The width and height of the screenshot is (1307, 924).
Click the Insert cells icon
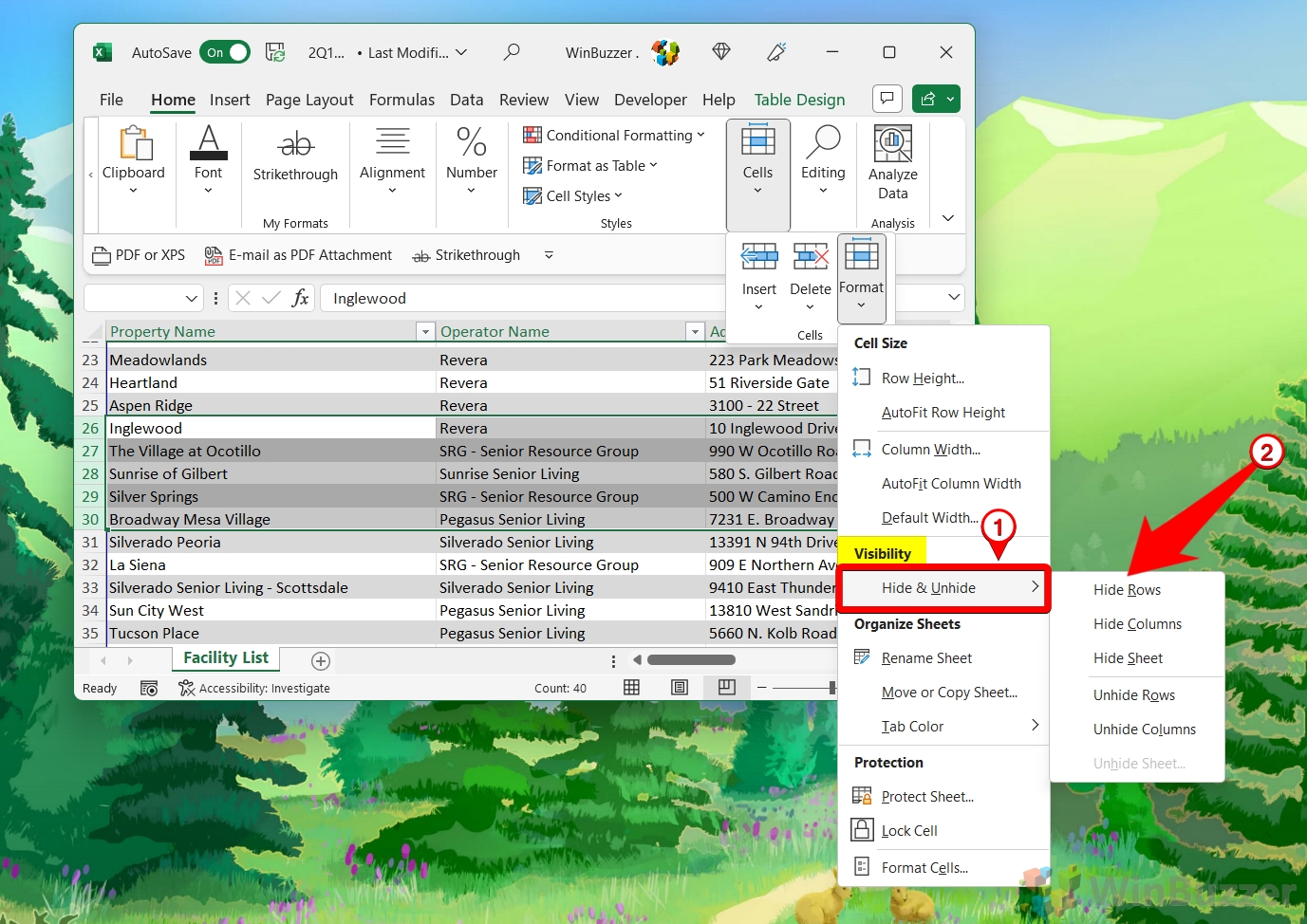coord(758,257)
